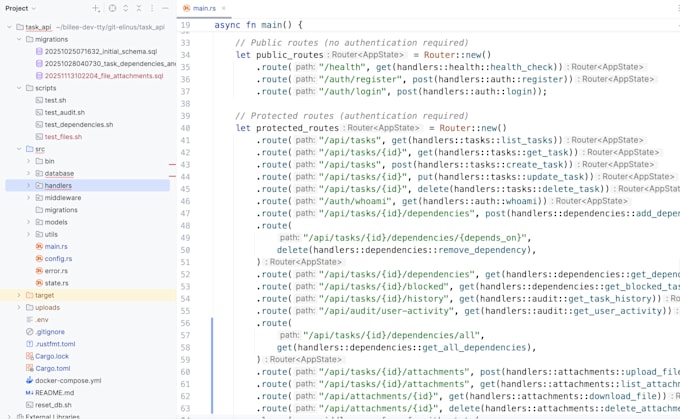Expand the models folder
This screenshot has width=680, height=419.
28,222
